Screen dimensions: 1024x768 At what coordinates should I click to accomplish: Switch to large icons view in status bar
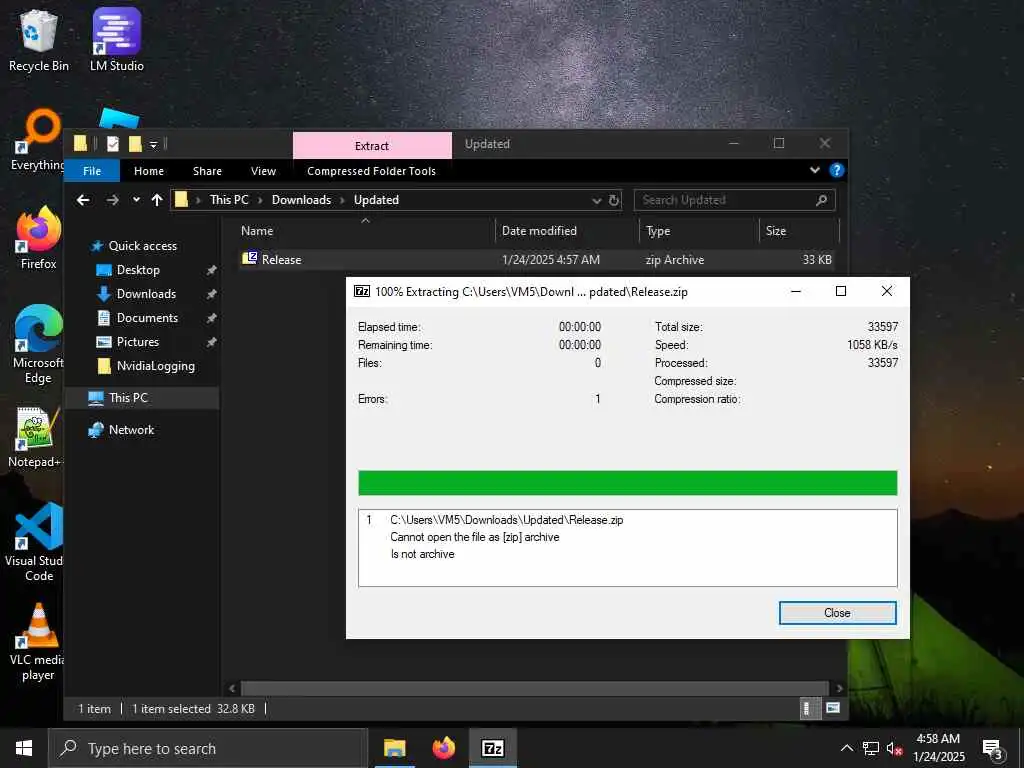click(833, 709)
